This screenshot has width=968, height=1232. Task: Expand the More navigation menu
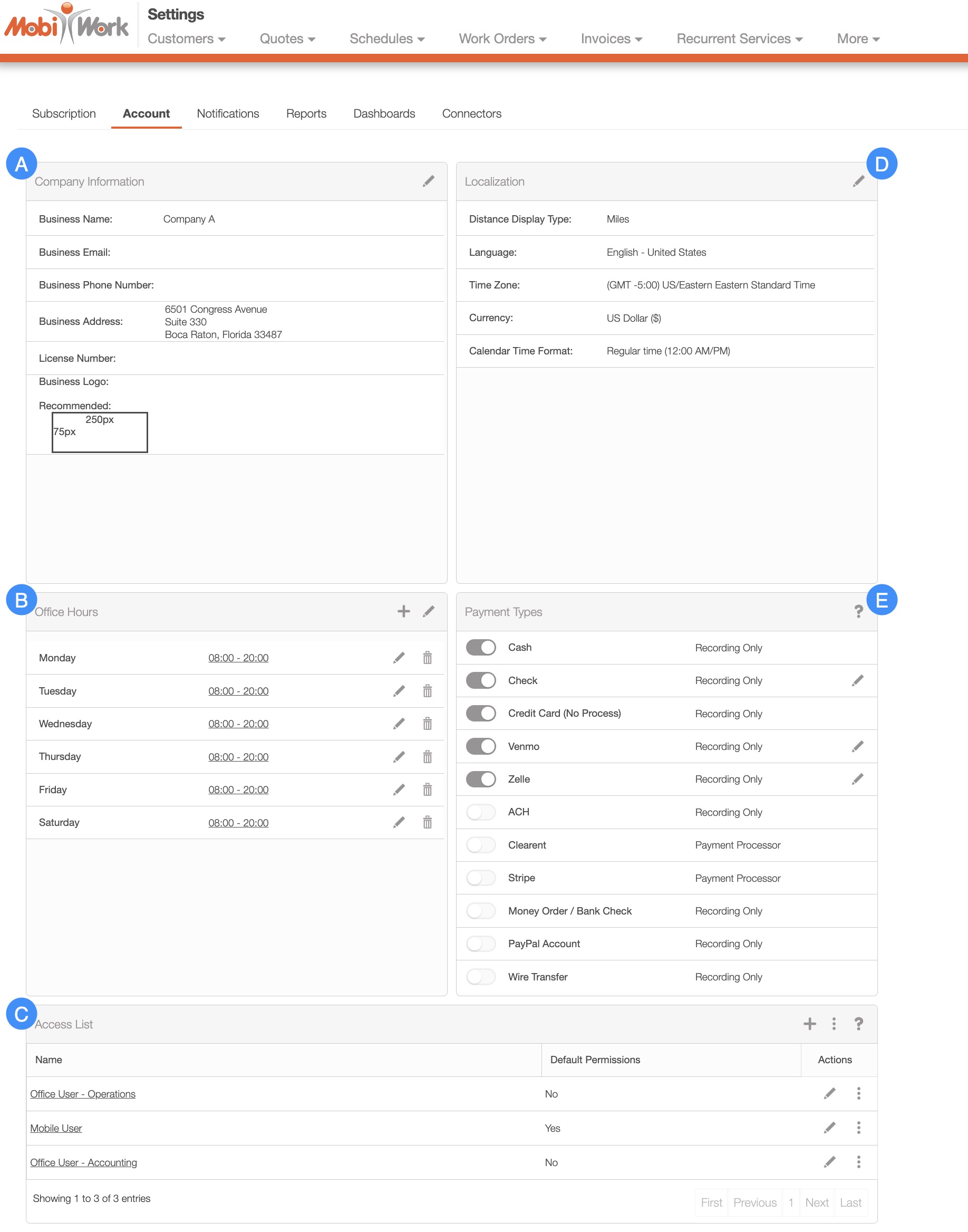coord(857,38)
